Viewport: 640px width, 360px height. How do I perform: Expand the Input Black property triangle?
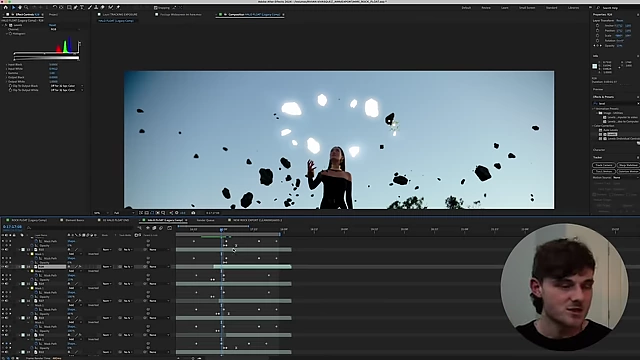click(7, 64)
